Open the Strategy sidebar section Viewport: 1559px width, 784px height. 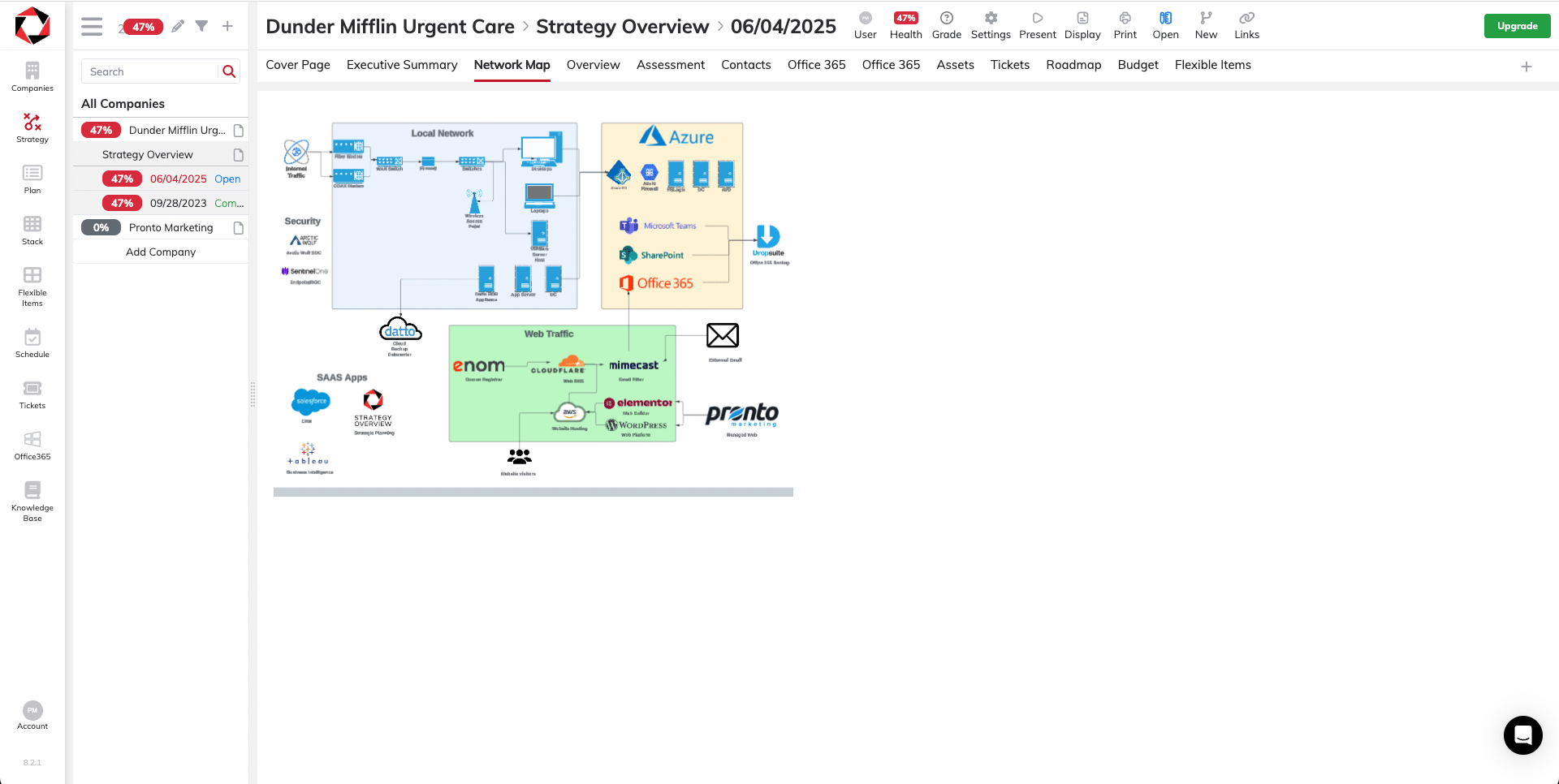tap(32, 128)
